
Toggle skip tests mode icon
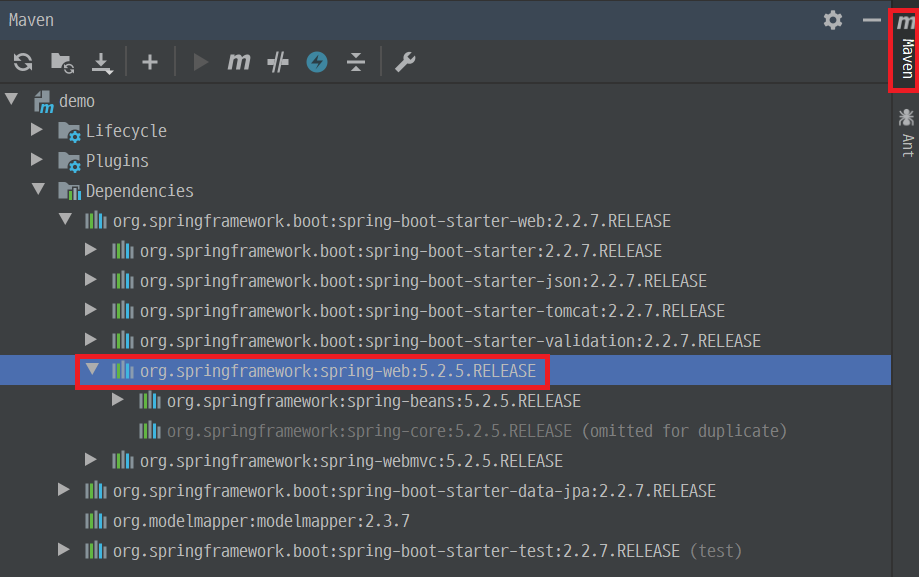278,62
